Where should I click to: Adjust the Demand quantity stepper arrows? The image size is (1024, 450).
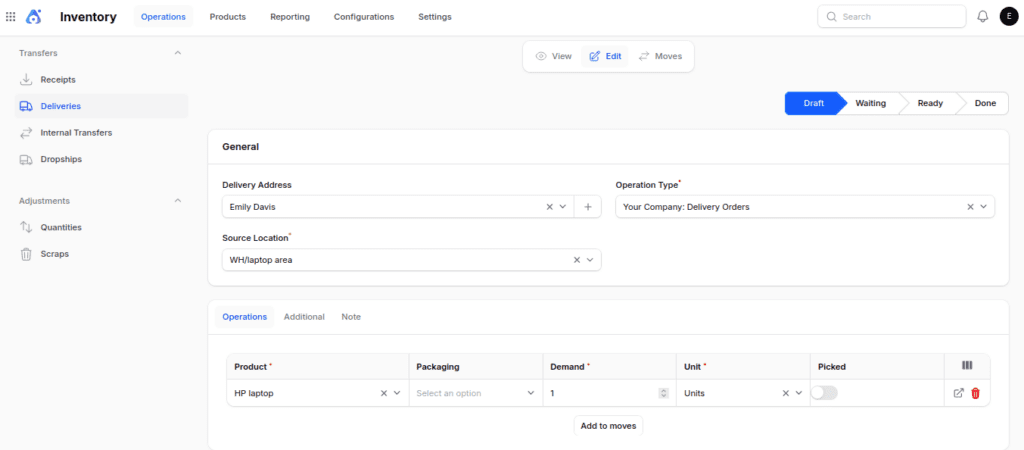coord(664,393)
